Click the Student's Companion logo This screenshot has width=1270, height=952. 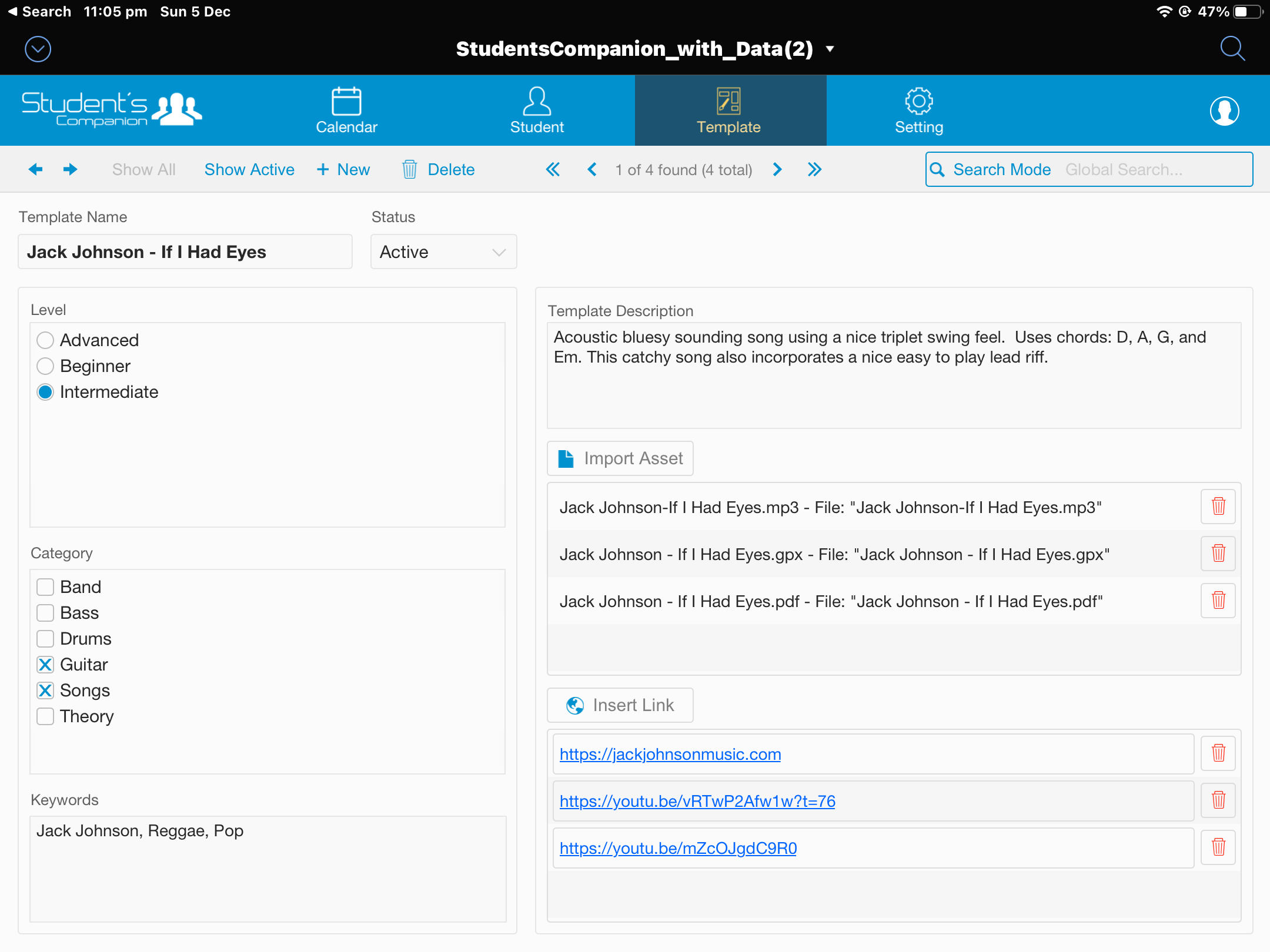(x=112, y=109)
